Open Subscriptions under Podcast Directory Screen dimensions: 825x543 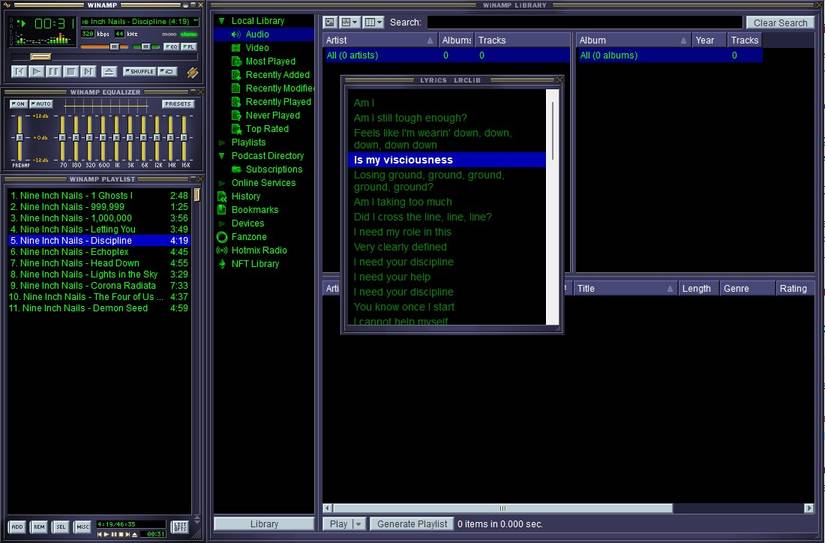(x=274, y=169)
